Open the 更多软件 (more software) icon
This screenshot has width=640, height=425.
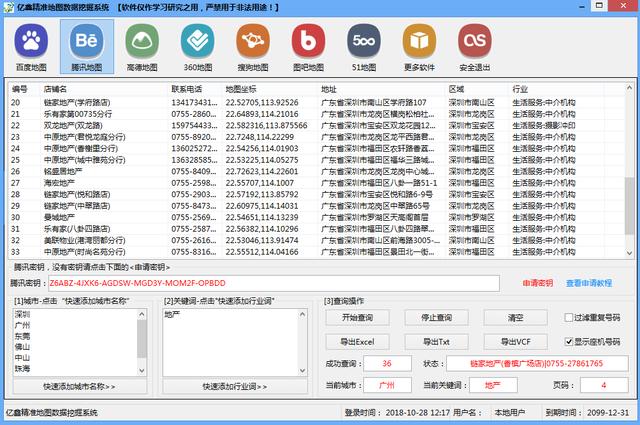(x=418, y=46)
